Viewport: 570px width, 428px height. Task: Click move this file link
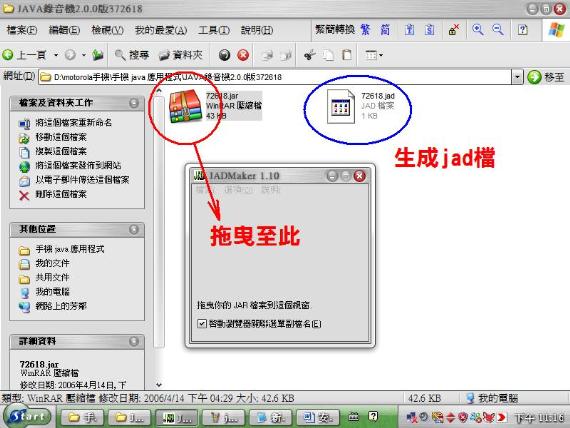tap(61, 137)
